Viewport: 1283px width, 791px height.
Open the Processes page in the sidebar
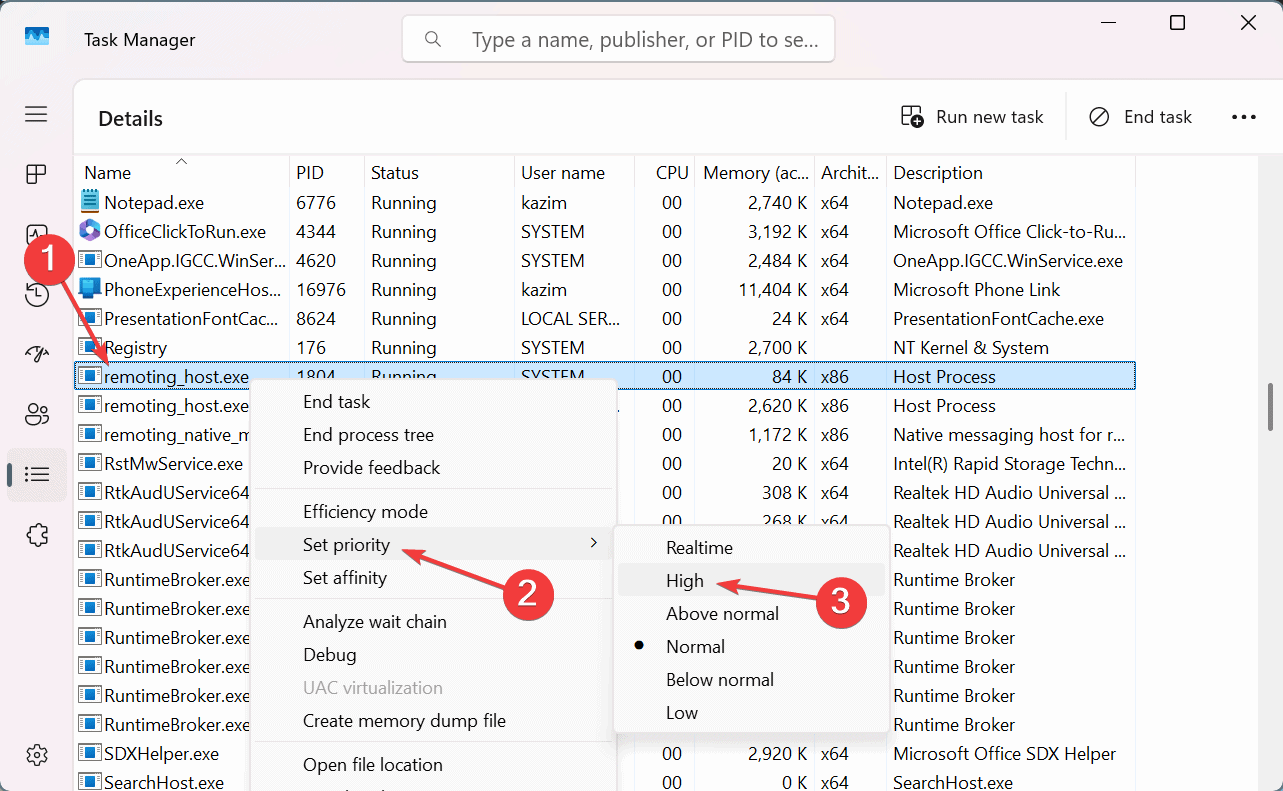tap(36, 174)
